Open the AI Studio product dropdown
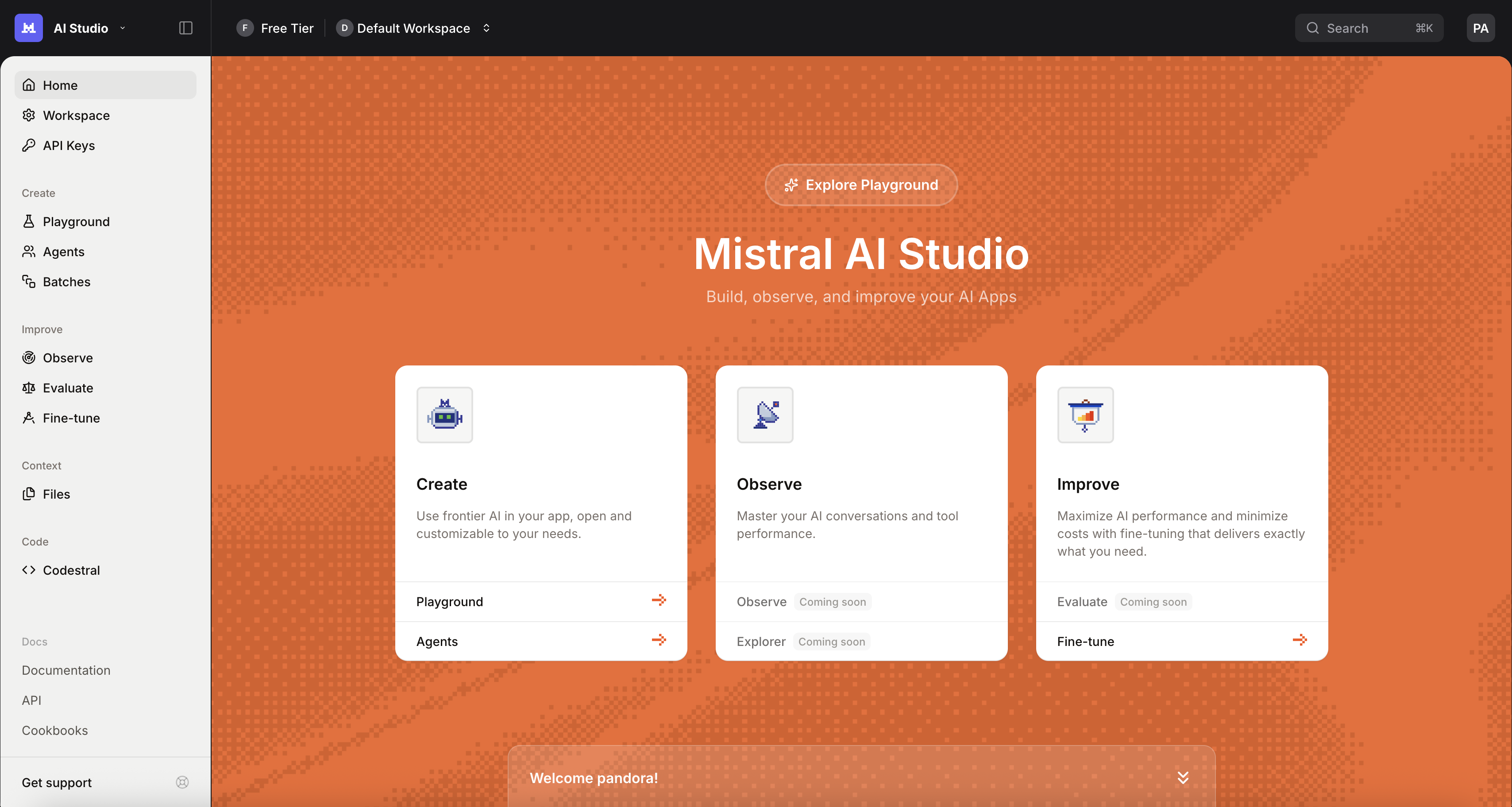This screenshot has height=807, width=1512. [x=123, y=27]
